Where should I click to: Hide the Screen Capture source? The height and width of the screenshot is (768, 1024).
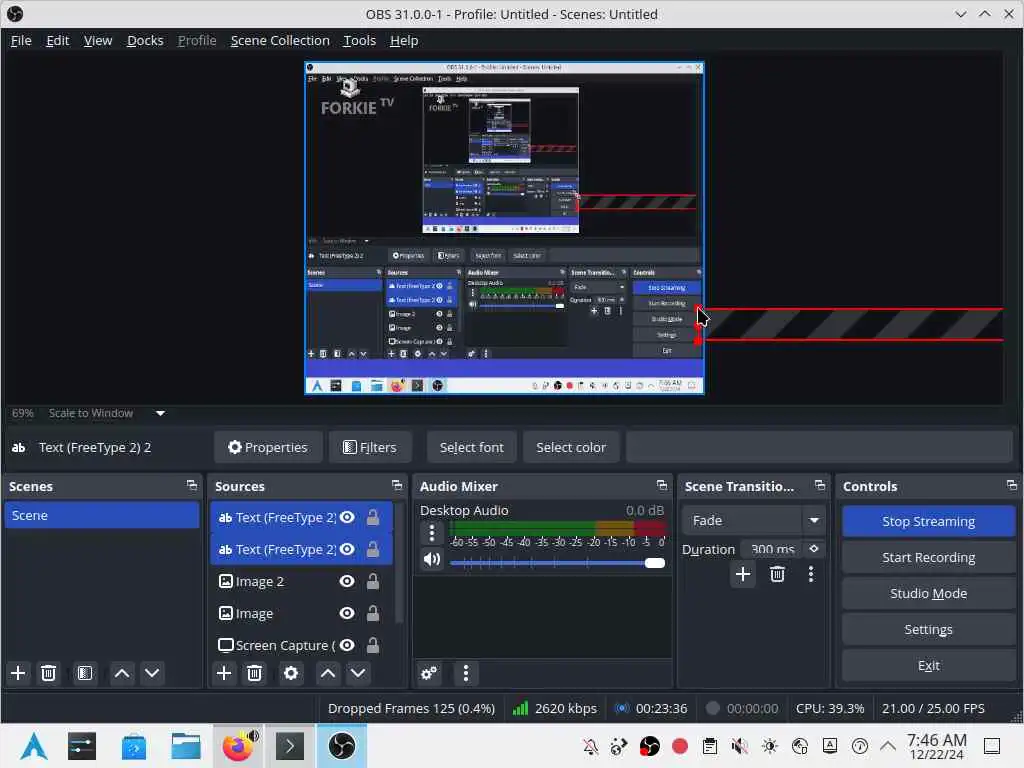[347, 645]
